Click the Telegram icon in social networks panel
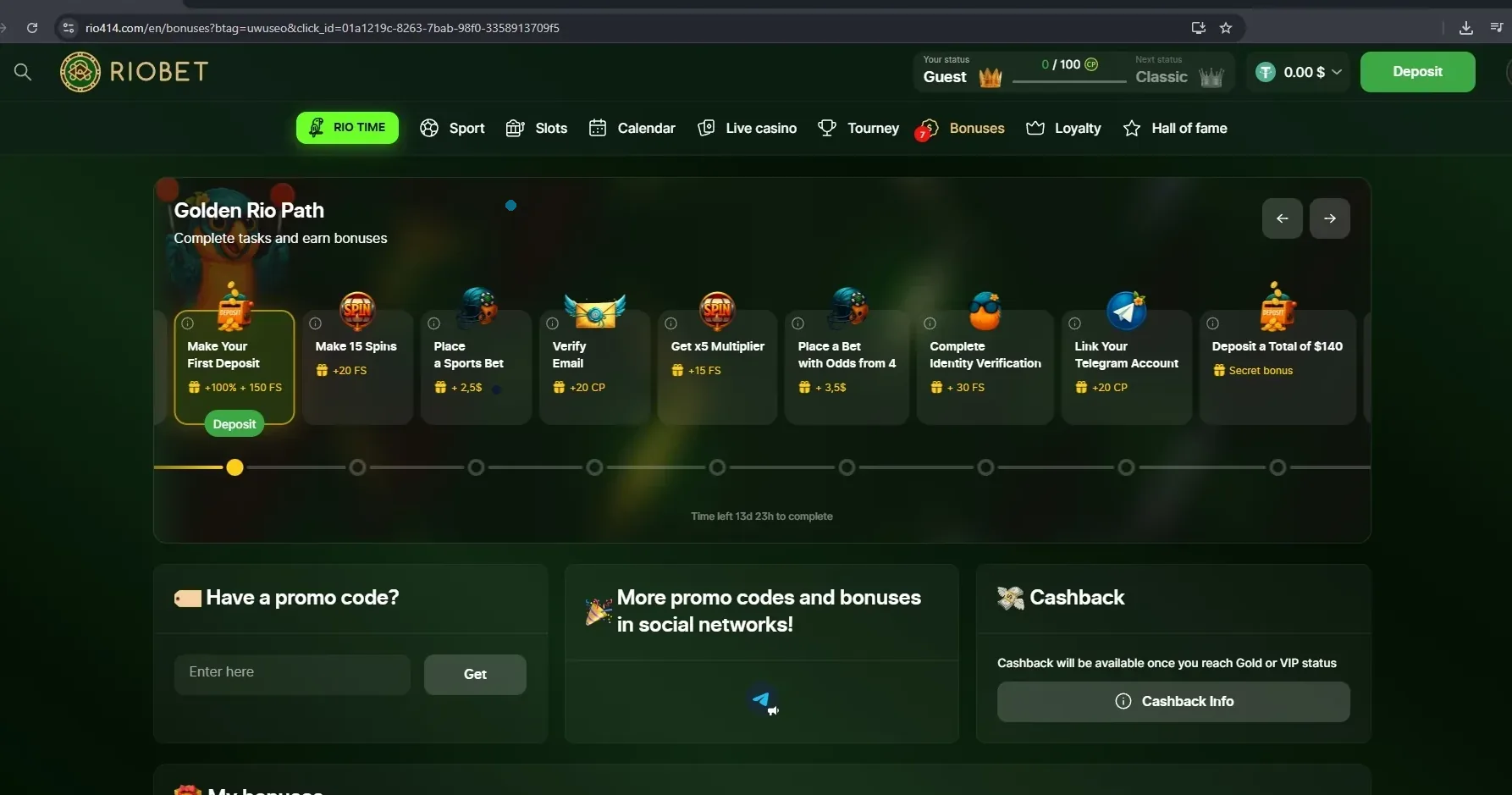The image size is (1512, 795). coord(763,699)
